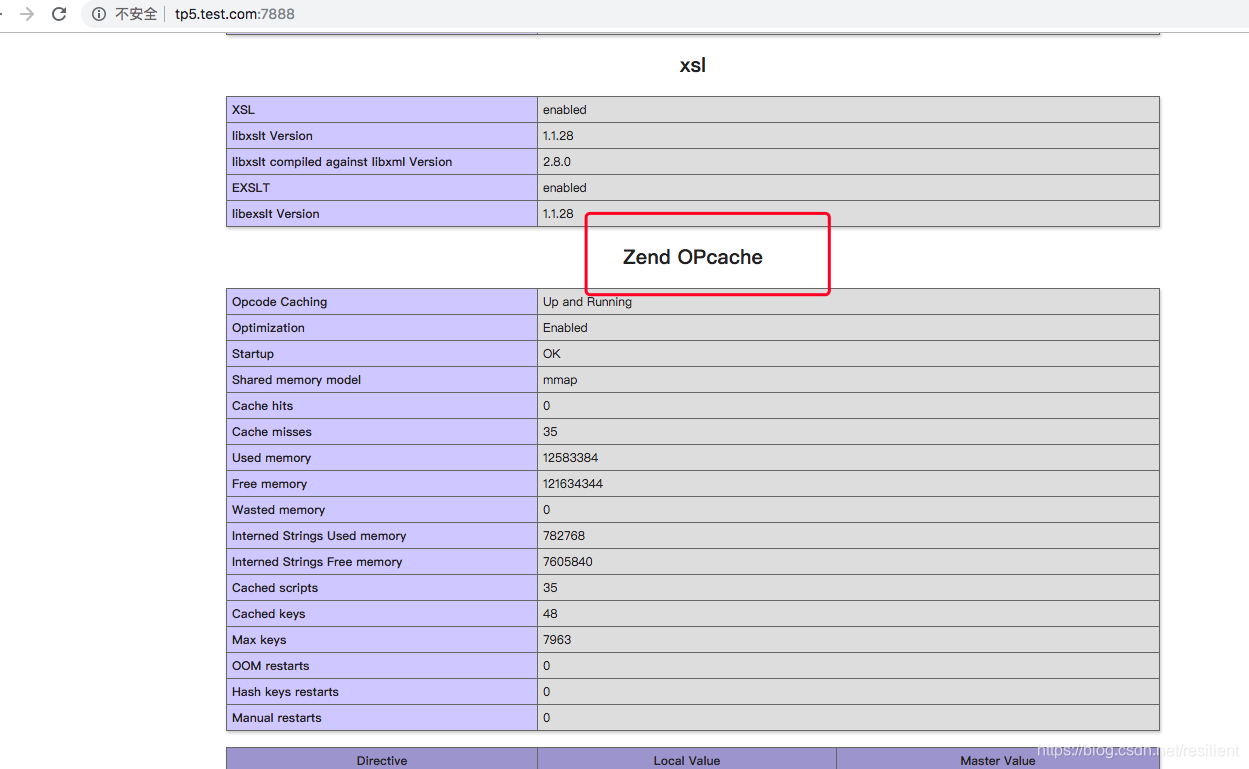Click the Cache hits label
This screenshot has height=769, width=1249.
(262, 406)
